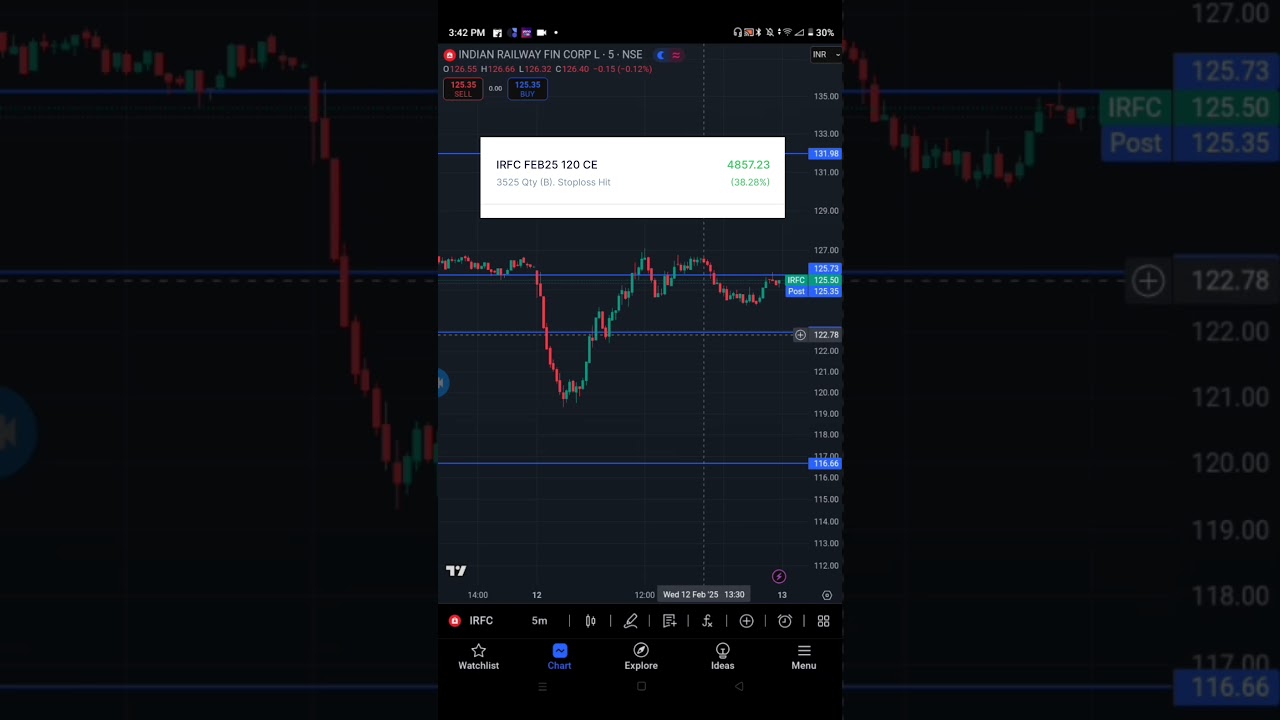This screenshot has width=1280, height=720.
Task: Switch to the Ideas tab
Action: (x=722, y=657)
